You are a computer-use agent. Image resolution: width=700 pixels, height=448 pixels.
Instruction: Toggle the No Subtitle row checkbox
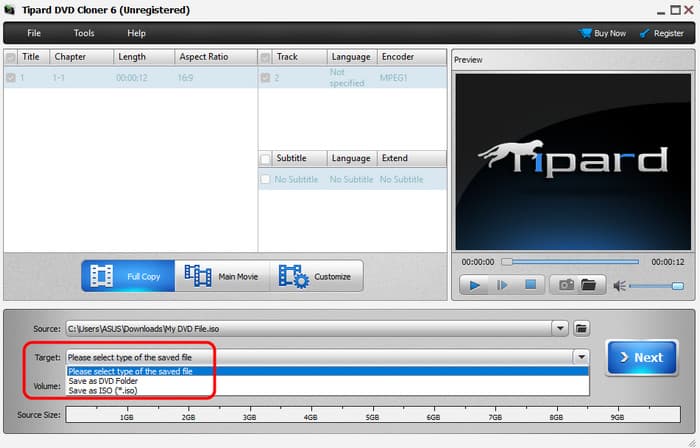(265, 179)
